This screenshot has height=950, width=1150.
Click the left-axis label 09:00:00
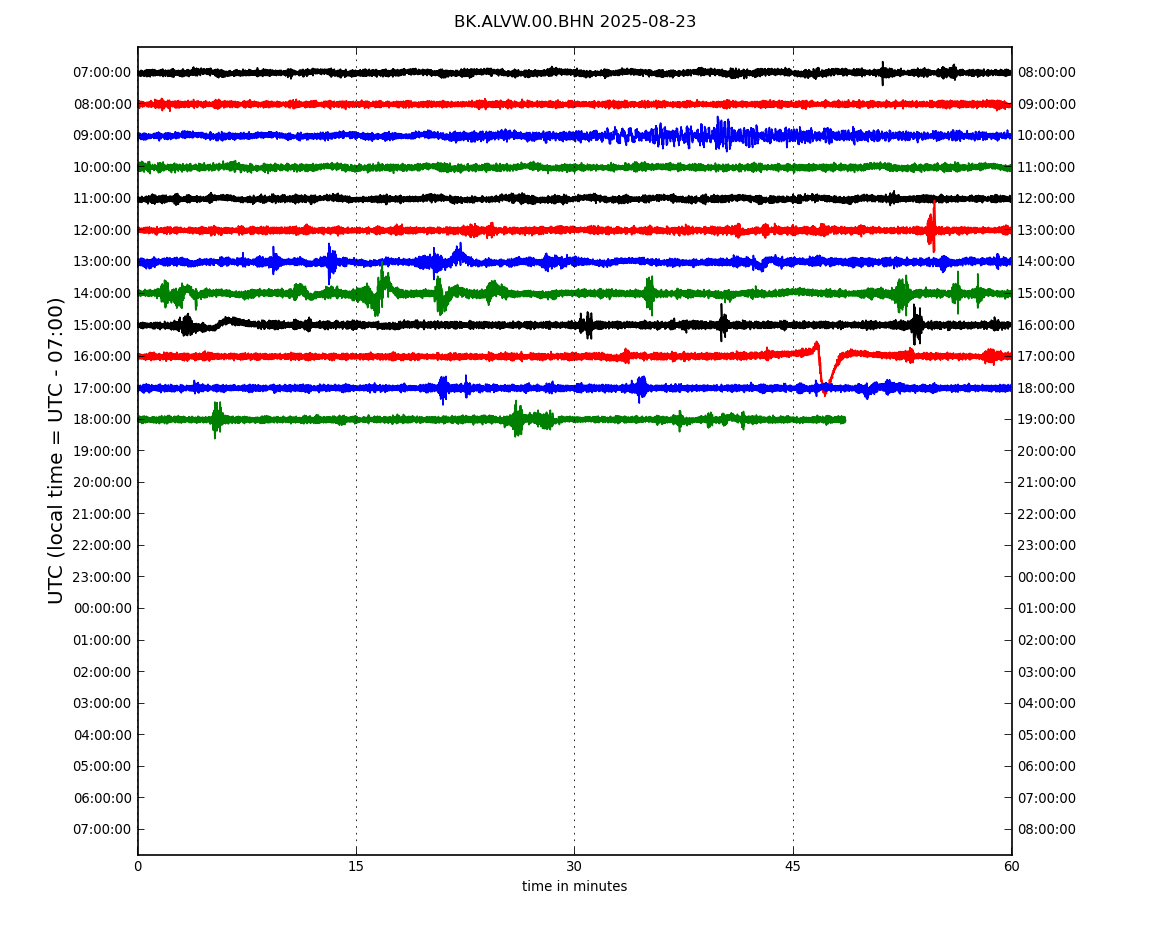[102, 136]
